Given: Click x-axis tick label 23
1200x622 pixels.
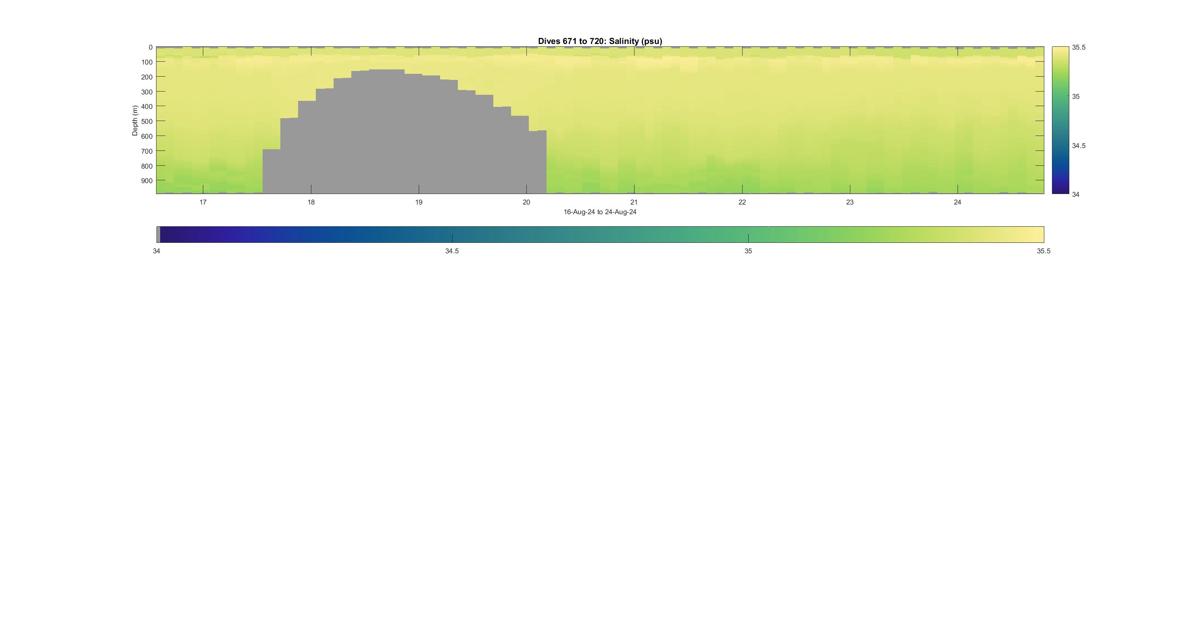Looking at the screenshot, I should coord(850,202).
